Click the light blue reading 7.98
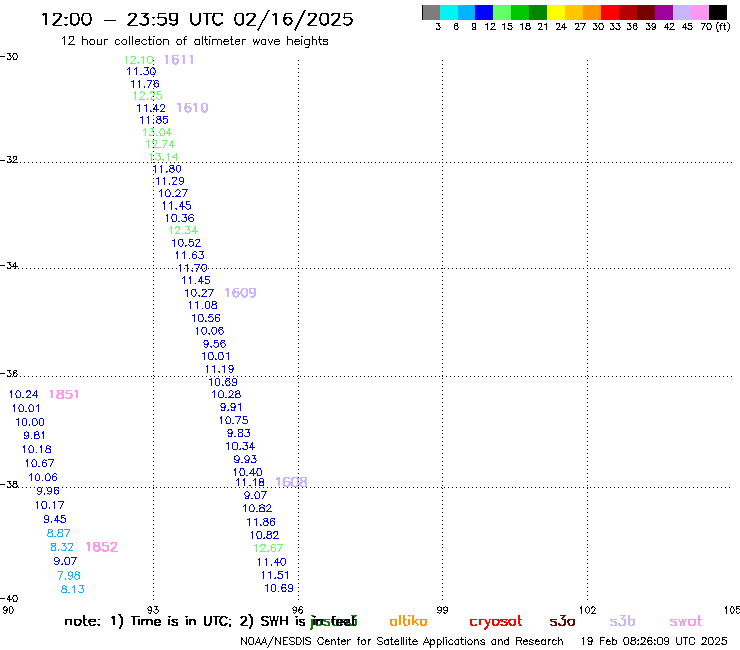Viewport: 740px width, 650px height. click(x=69, y=575)
